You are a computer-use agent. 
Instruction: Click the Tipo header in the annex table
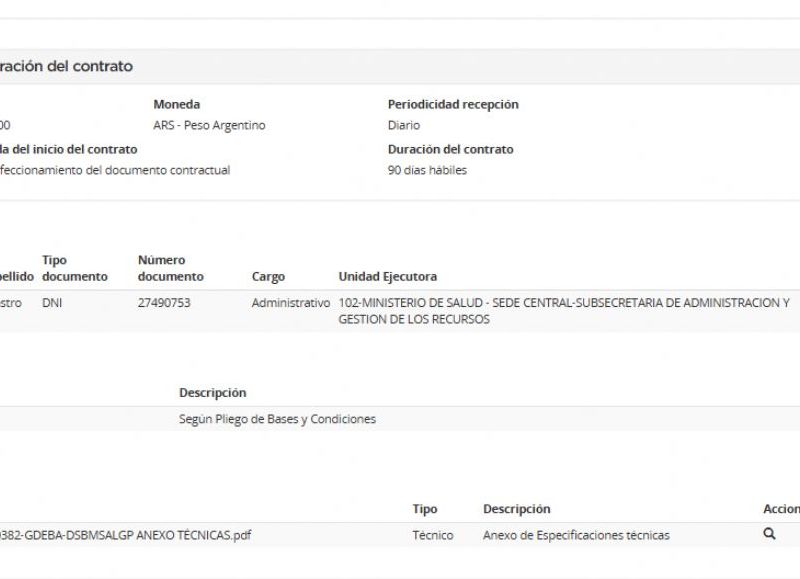point(425,509)
